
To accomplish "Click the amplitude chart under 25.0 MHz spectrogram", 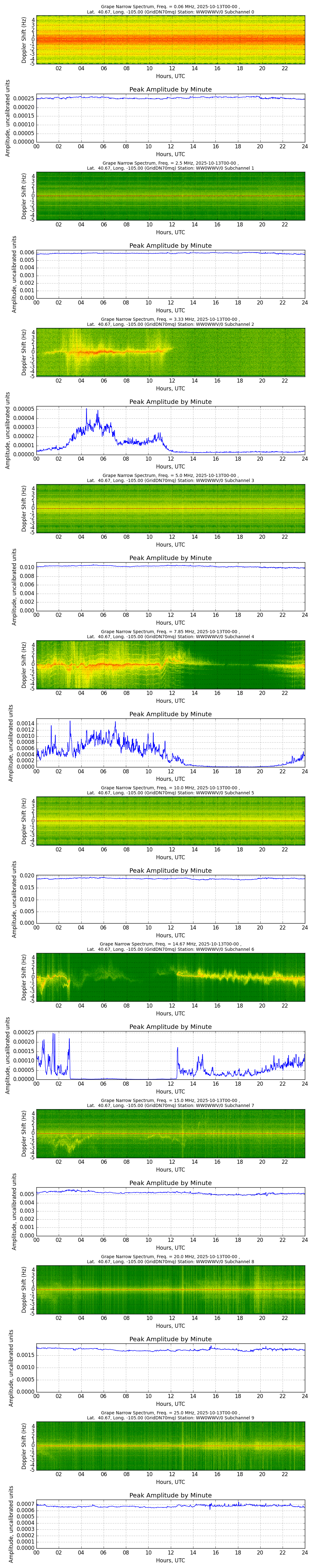I will coord(170,1523).
